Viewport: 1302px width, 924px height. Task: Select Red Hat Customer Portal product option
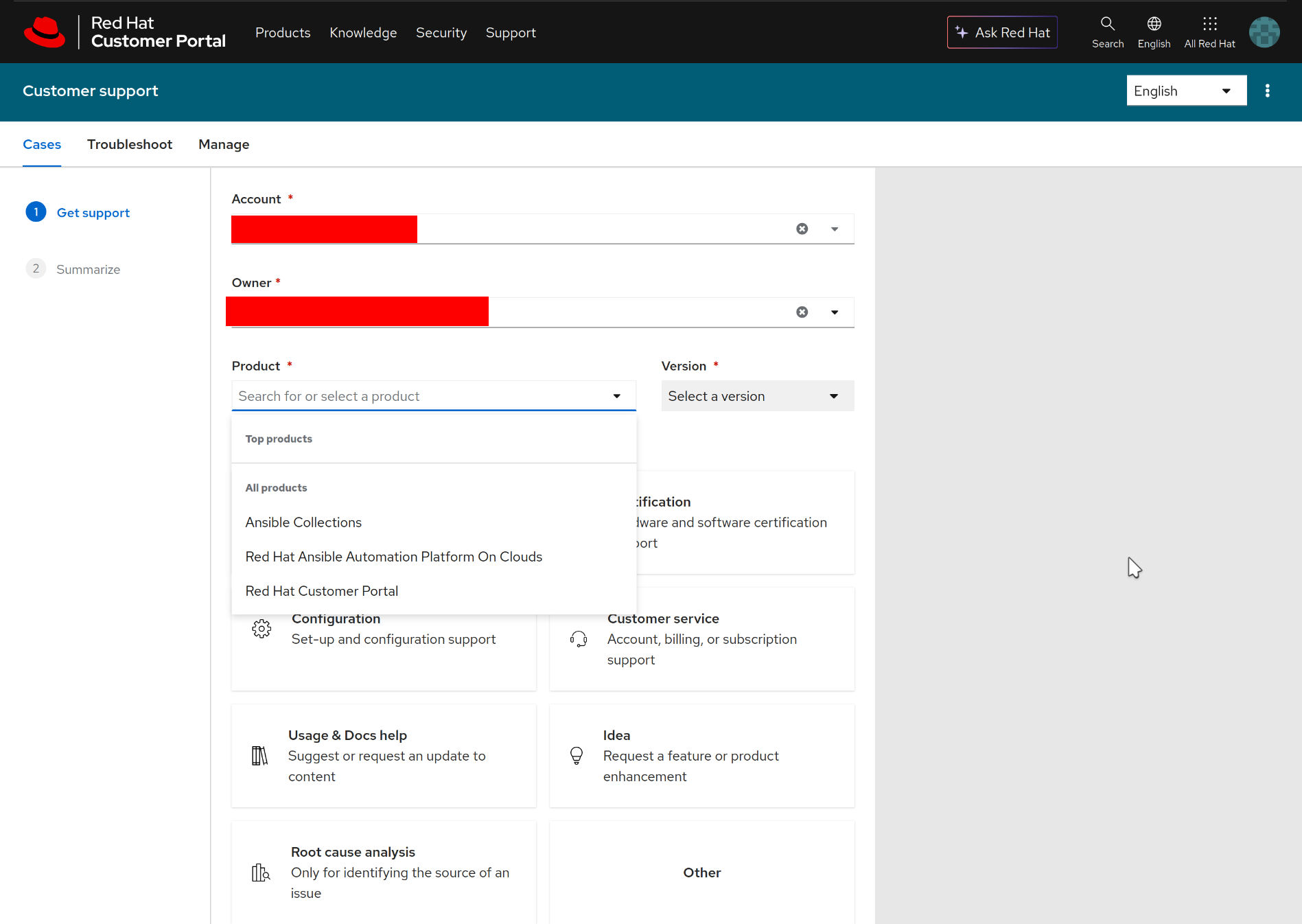[434, 591]
